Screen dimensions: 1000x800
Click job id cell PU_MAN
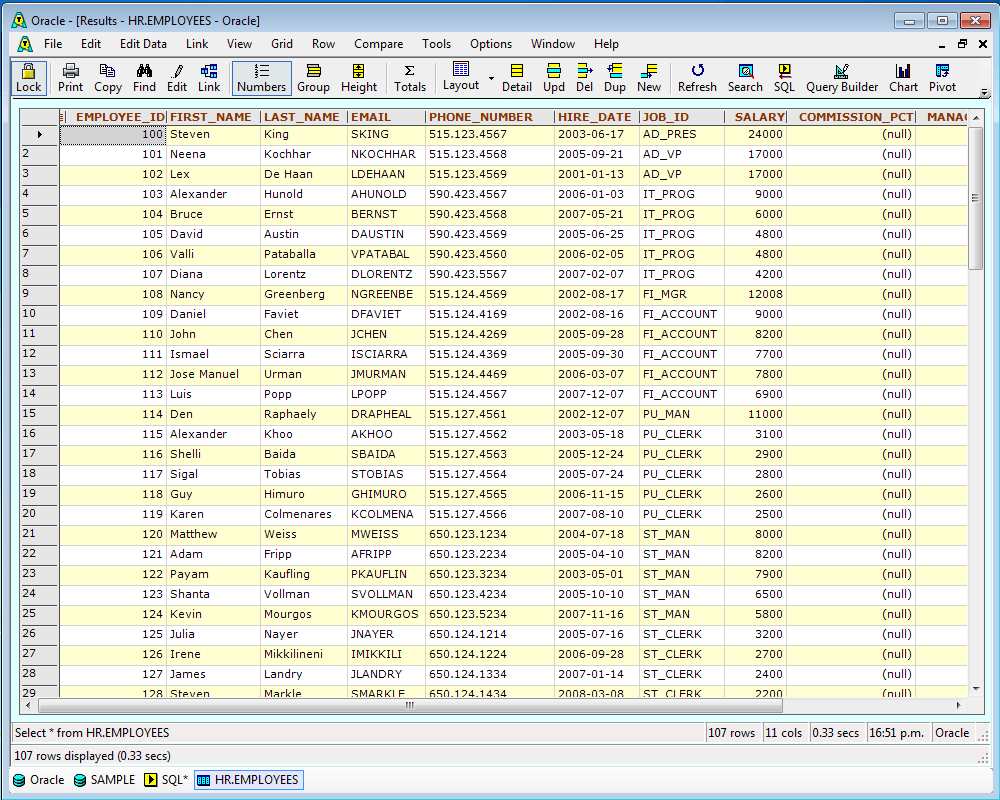click(x=681, y=414)
